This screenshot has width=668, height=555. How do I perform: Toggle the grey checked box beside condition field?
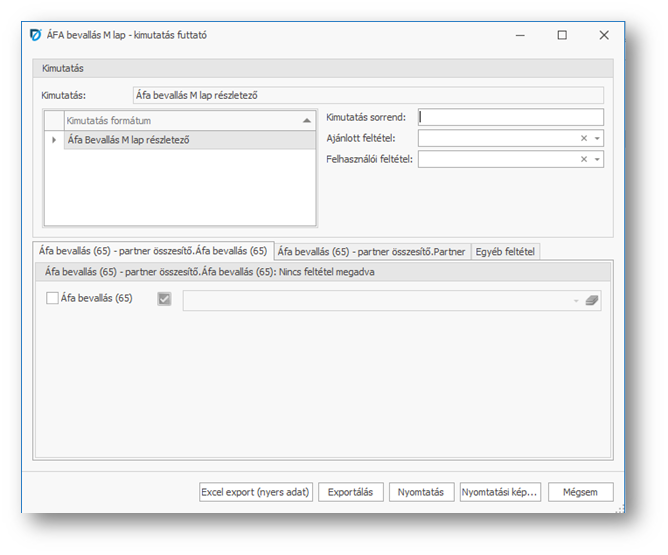pyautogui.click(x=165, y=298)
